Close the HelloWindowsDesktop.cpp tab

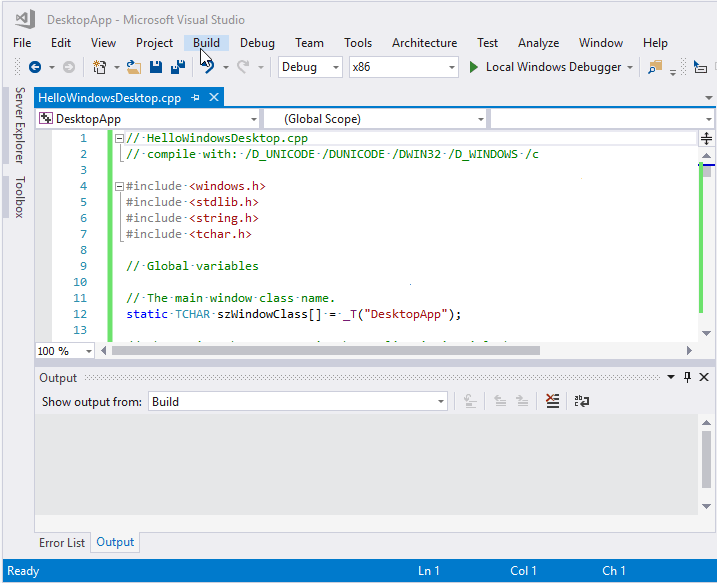pyautogui.click(x=214, y=98)
